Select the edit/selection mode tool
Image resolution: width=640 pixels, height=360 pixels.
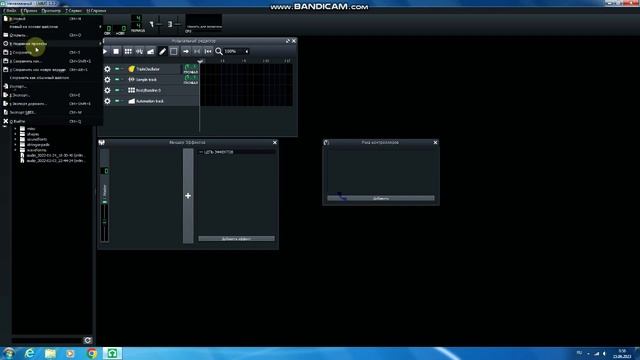coord(173,51)
